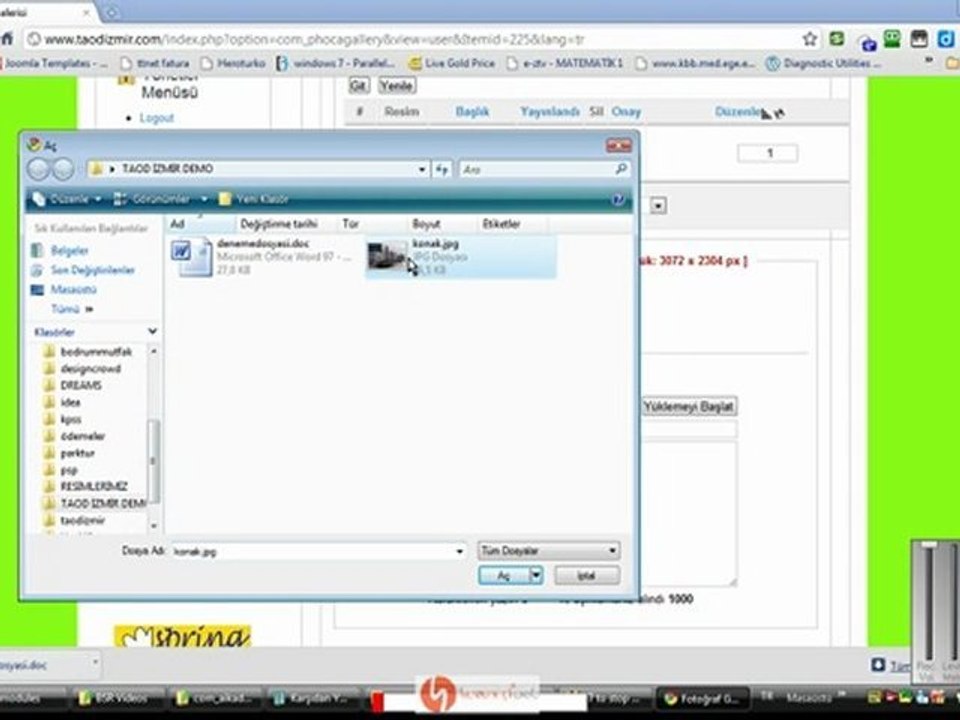Image resolution: width=960 pixels, height=720 pixels.
Task: Click the Düzenle column link on webpage
Action: [x=738, y=111]
